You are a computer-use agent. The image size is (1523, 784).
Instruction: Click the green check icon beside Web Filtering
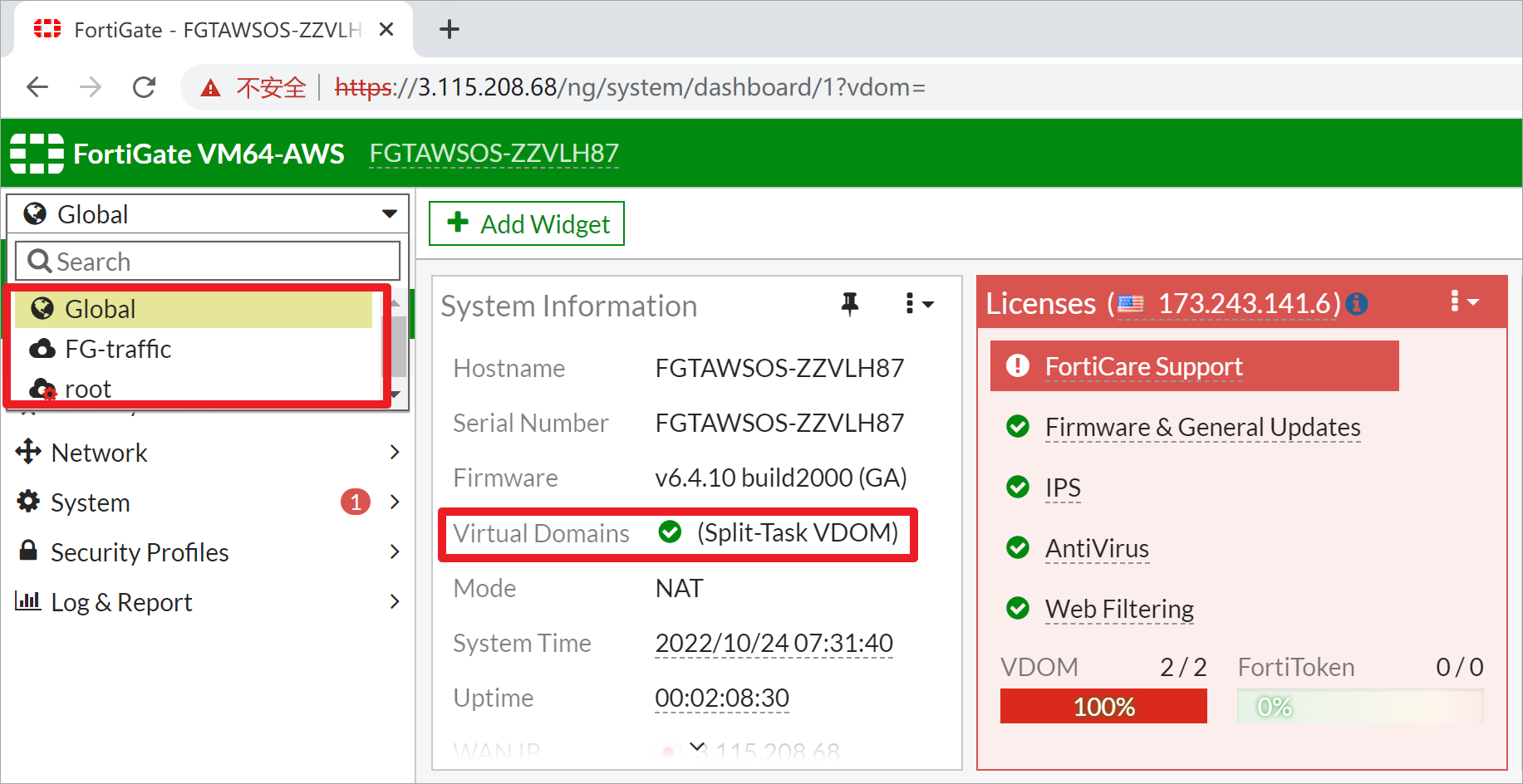pyautogui.click(x=1018, y=608)
